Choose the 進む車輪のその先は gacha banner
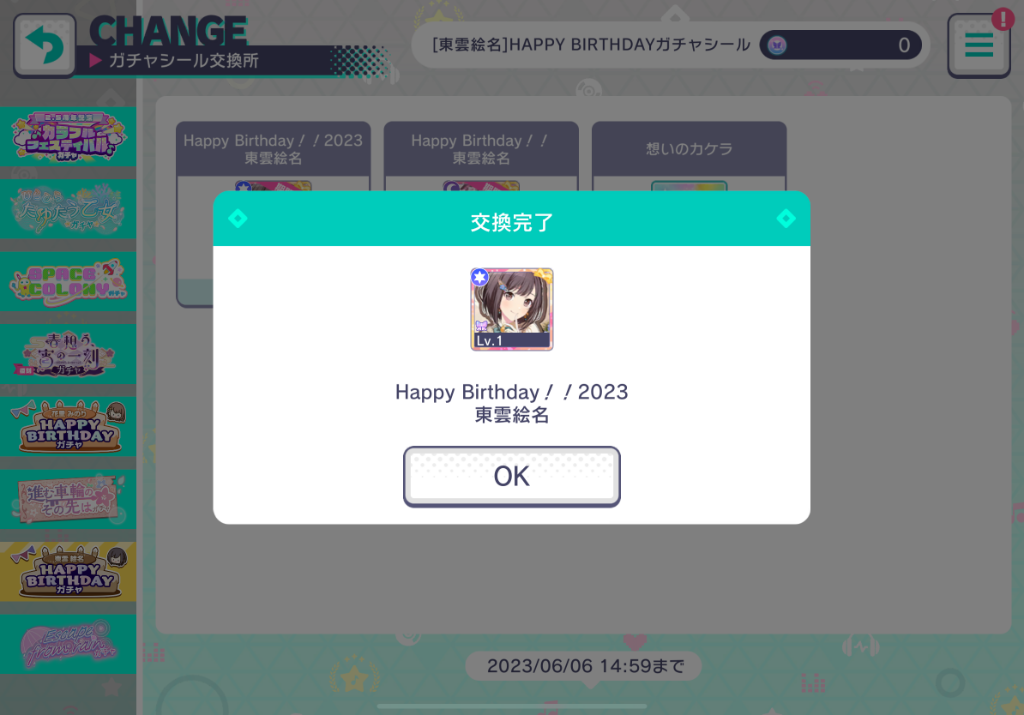Viewport: 1024px width, 715px height. click(x=68, y=499)
